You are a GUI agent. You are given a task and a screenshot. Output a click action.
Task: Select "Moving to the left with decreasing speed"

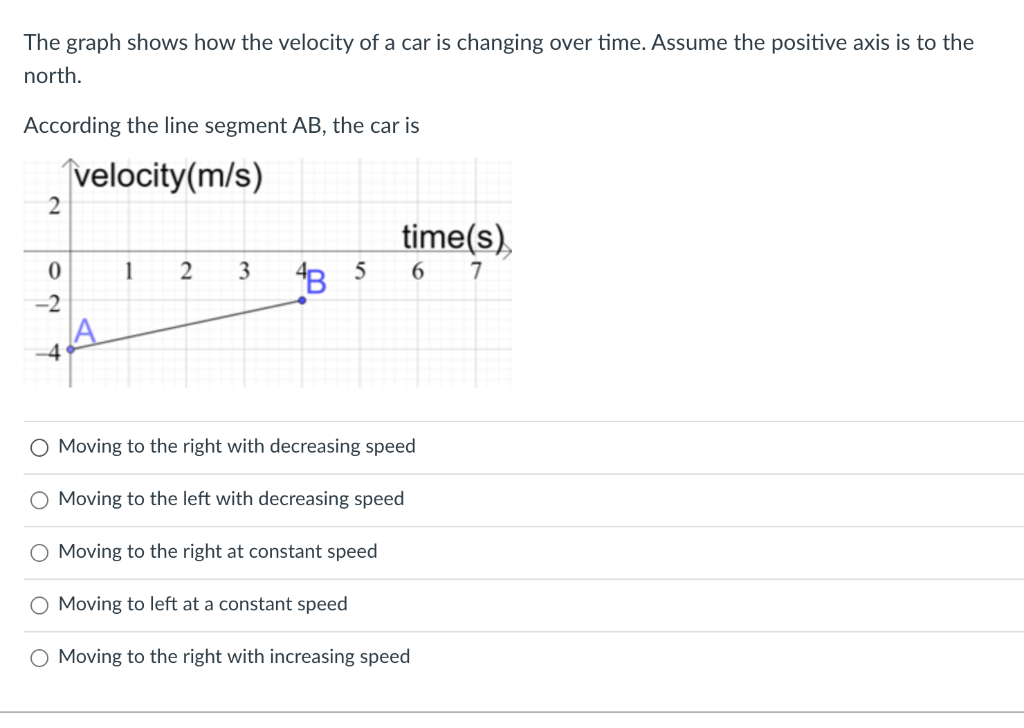39,499
